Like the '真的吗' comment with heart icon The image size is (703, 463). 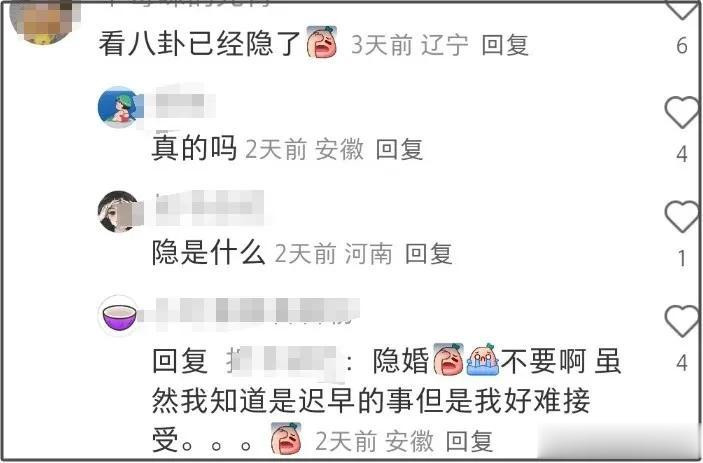pos(681,113)
